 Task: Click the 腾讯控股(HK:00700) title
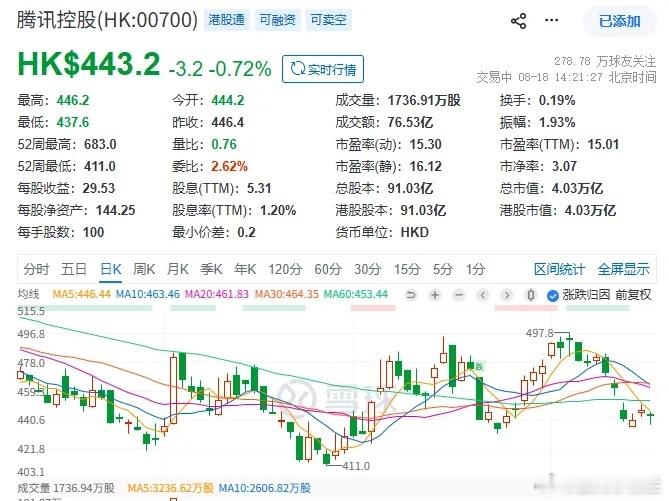(x=108, y=20)
